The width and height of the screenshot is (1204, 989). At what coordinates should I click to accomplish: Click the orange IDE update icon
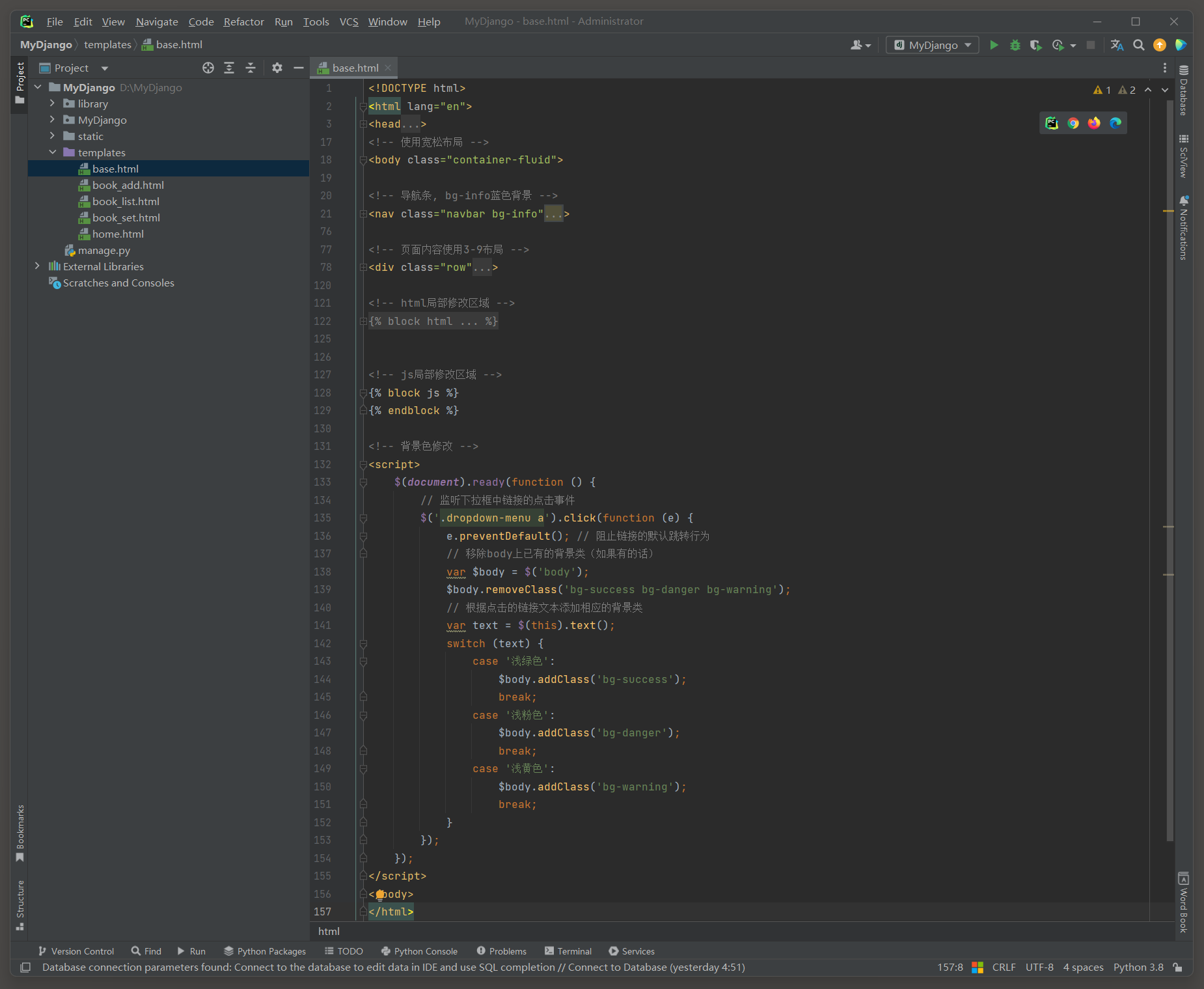pos(1160,45)
